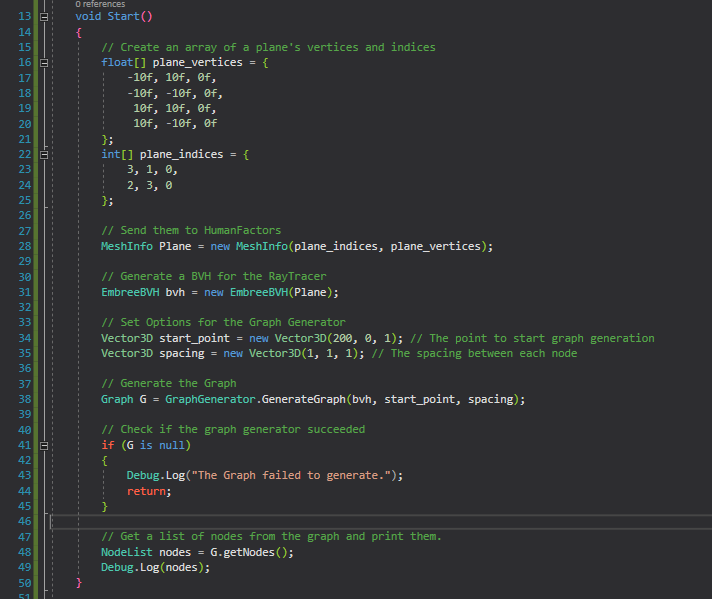Click the string "The Graph failed to generate."
712x599 pixels.
click(x=291, y=475)
